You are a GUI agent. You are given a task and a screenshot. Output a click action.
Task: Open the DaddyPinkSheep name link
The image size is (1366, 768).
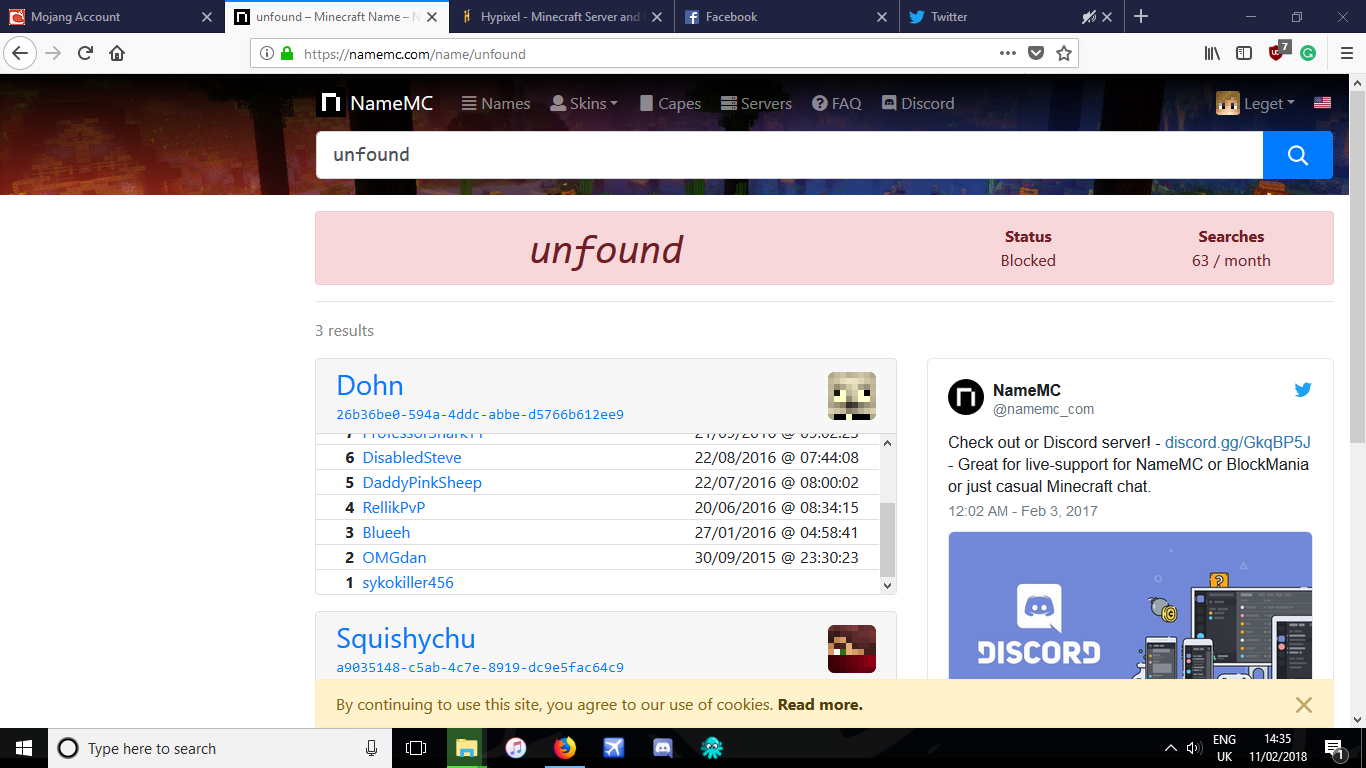tap(422, 482)
